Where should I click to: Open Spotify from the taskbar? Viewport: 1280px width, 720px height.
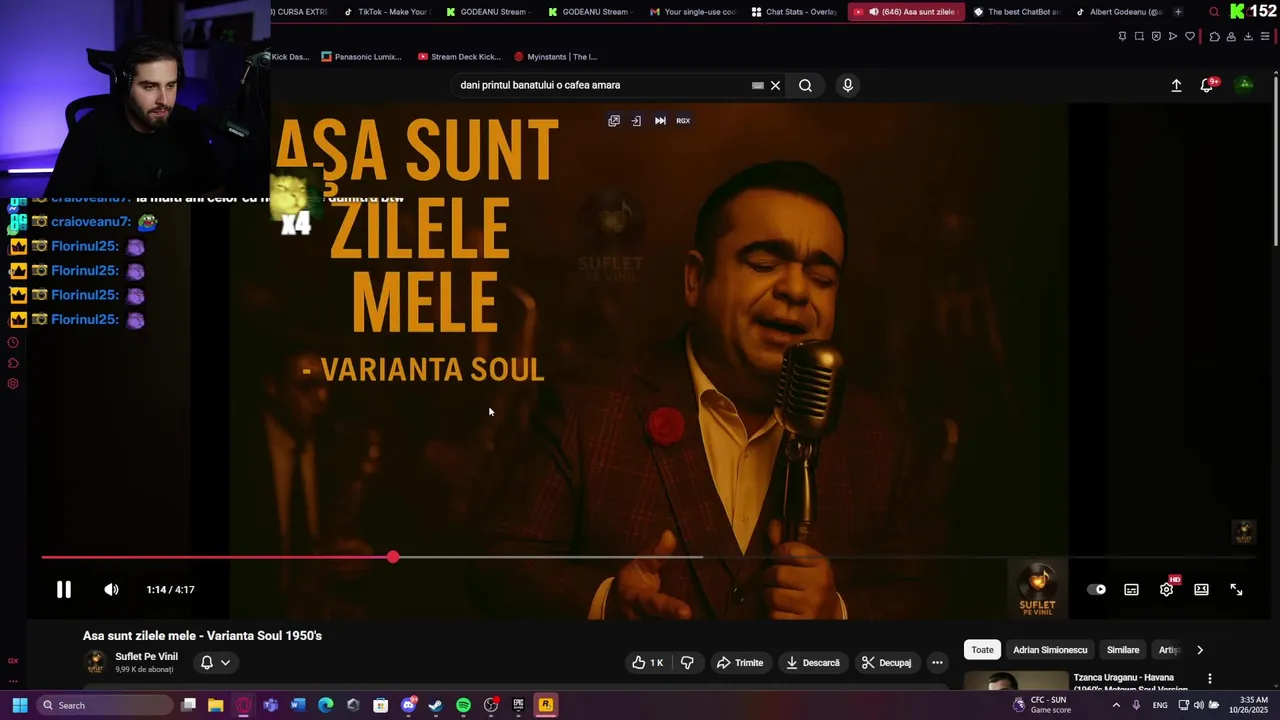pos(463,705)
